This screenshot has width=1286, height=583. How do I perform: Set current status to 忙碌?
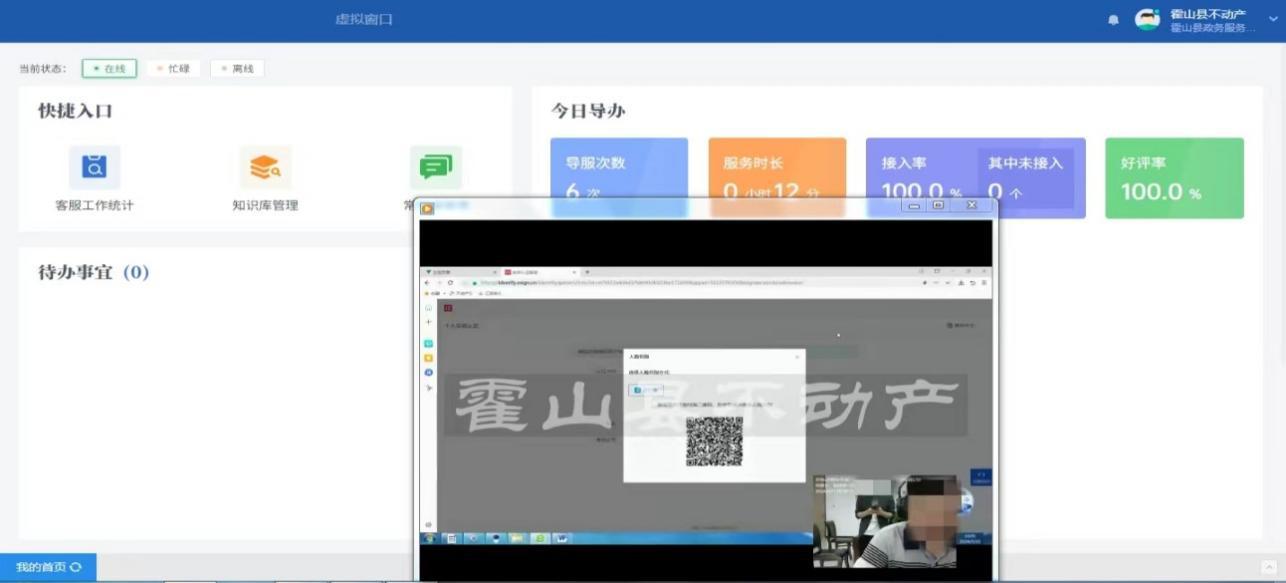click(173, 69)
